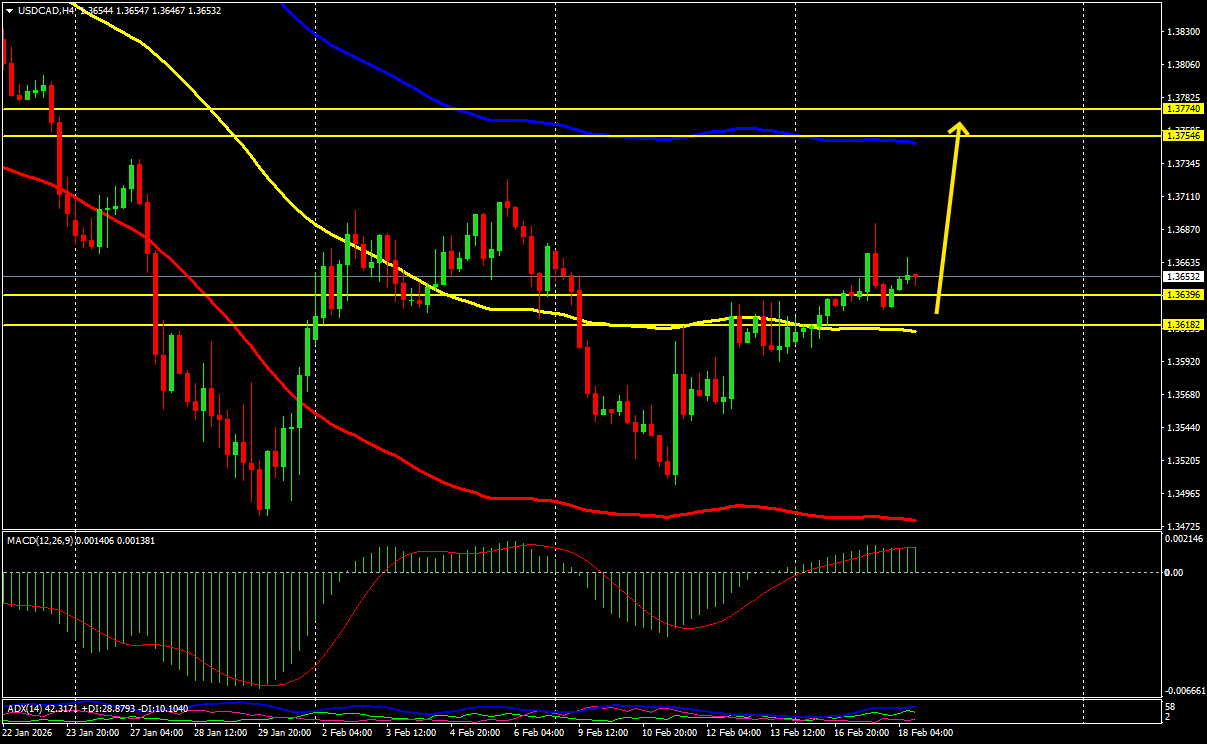Screen dimensions: 1207x744
Task: Click the 1.38060 price scale value
Action: click(1183, 65)
